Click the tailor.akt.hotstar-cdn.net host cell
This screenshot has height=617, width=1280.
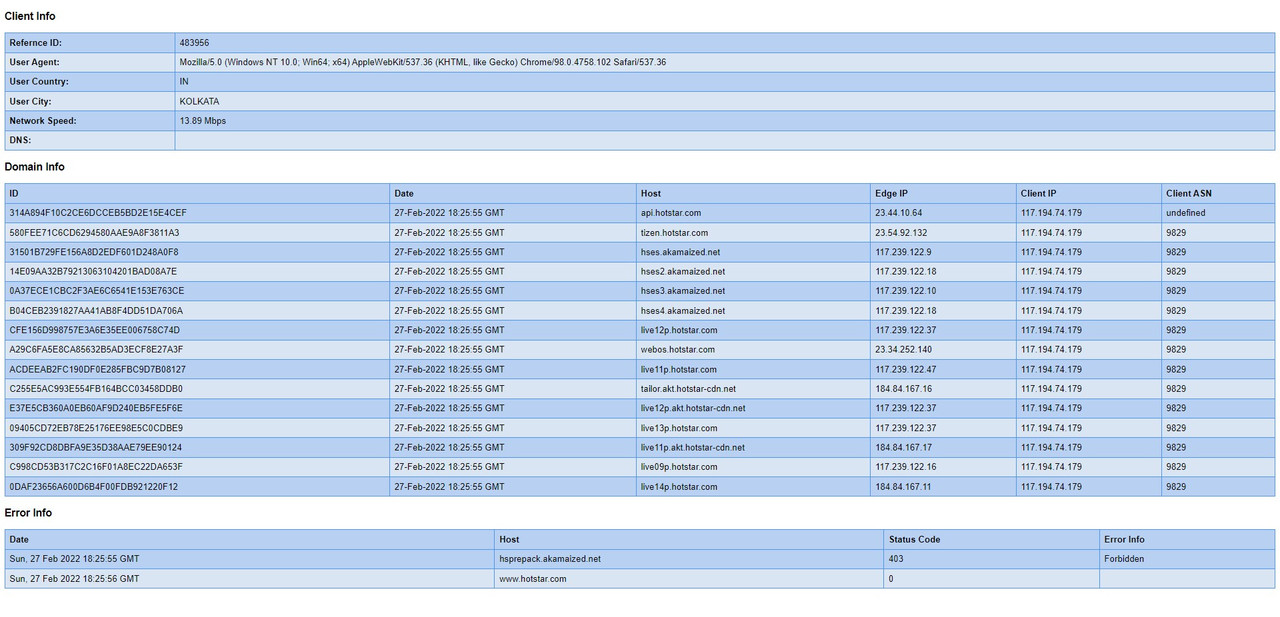tap(688, 389)
